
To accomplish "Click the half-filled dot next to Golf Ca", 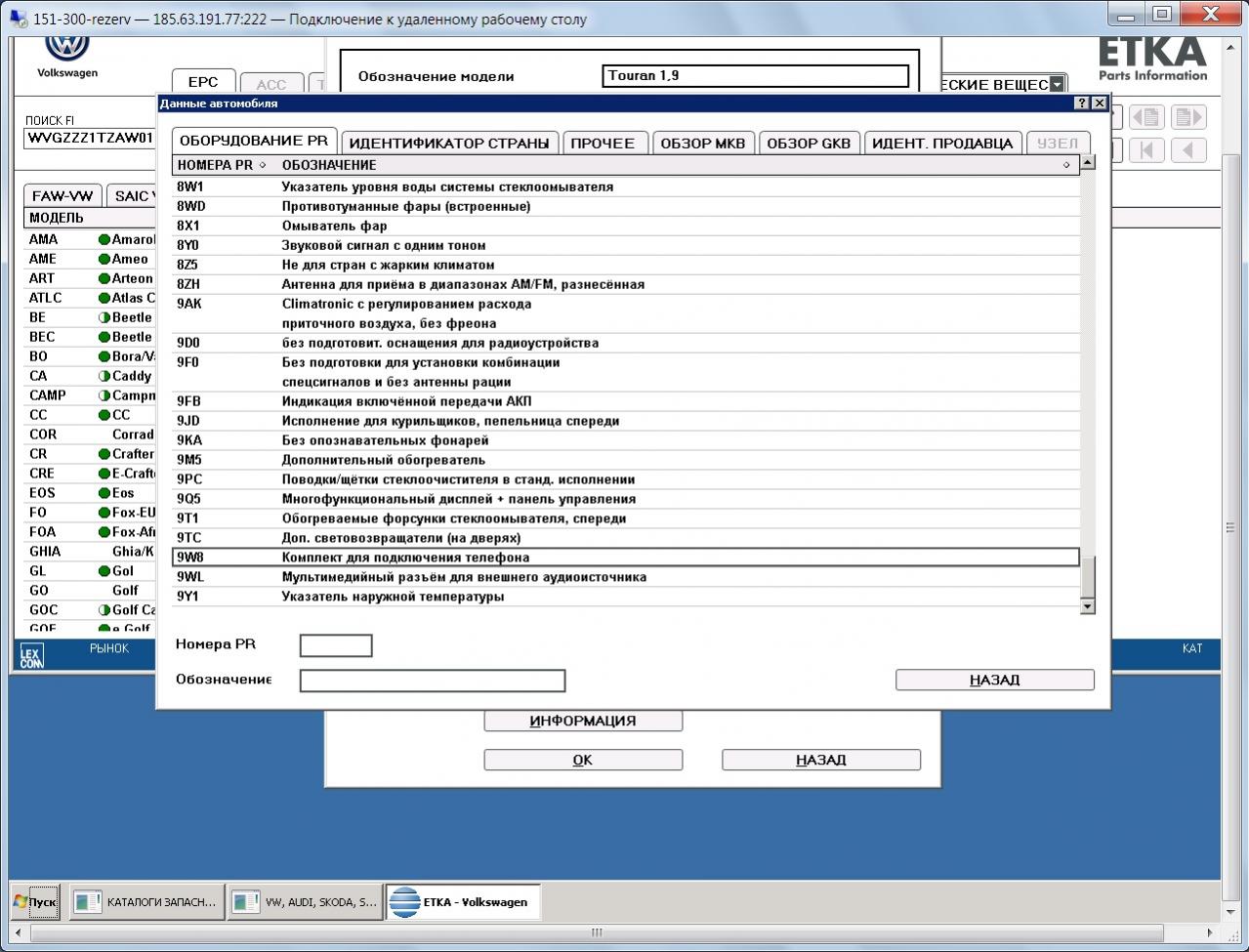I will 104,610.
